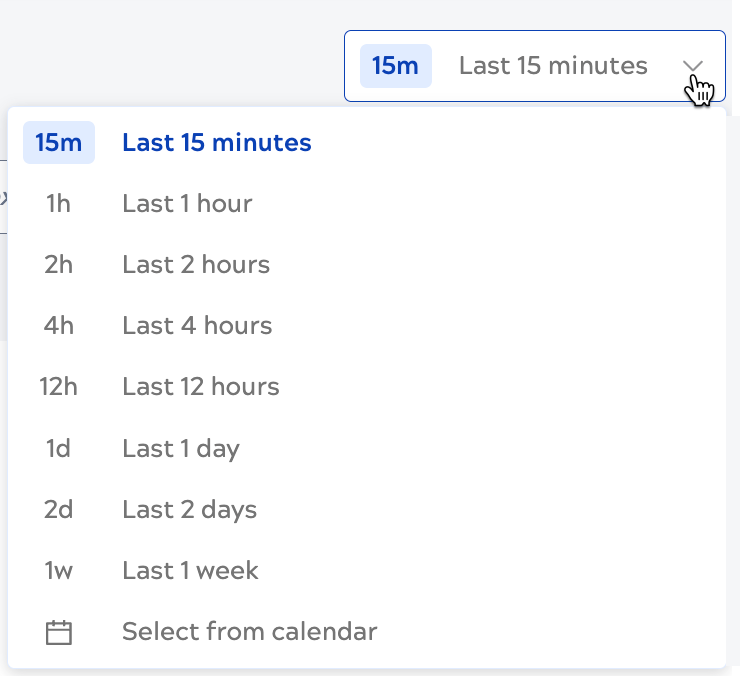Click the 1w shortcut badge
Image resolution: width=740 pixels, height=676 pixels.
click(x=59, y=571)
